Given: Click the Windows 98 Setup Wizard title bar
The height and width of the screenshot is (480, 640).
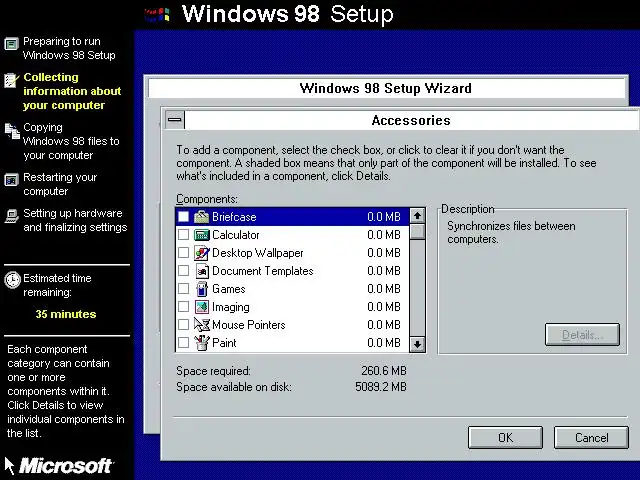Looking at the screenshot, I should click(386, 88).
